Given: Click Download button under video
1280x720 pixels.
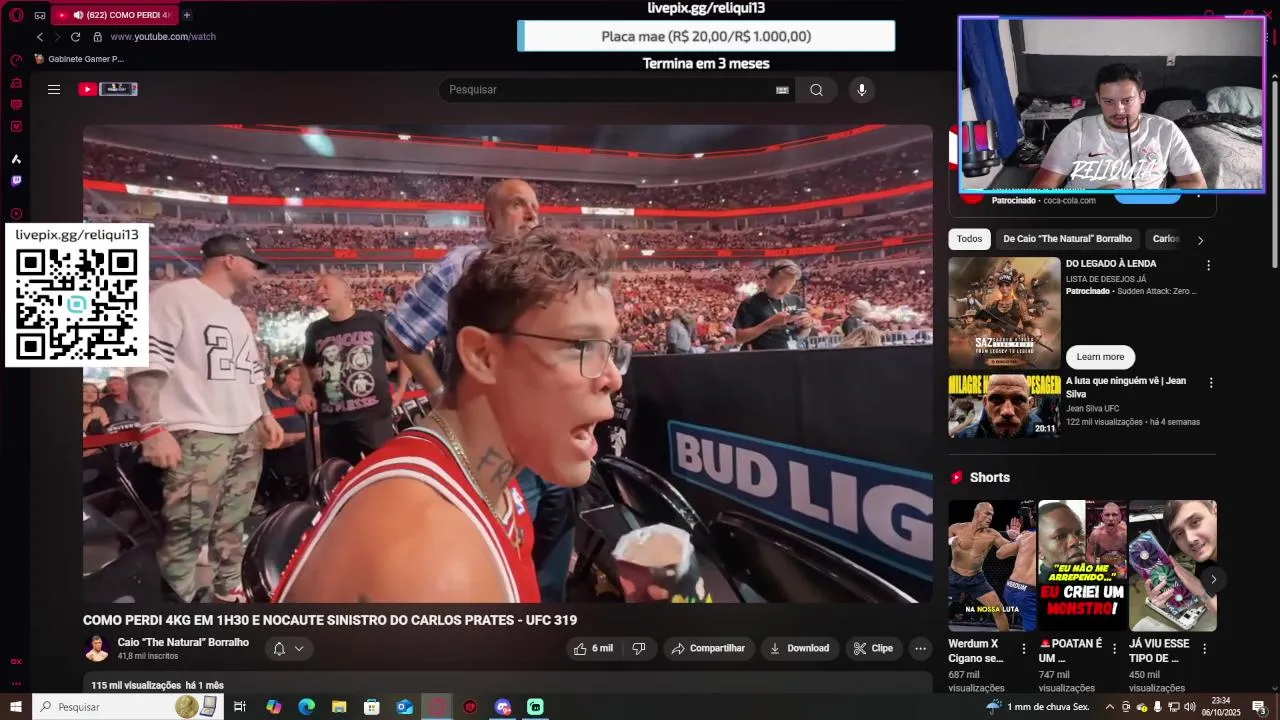Looking at the screenshot, I should coord(799,648).
